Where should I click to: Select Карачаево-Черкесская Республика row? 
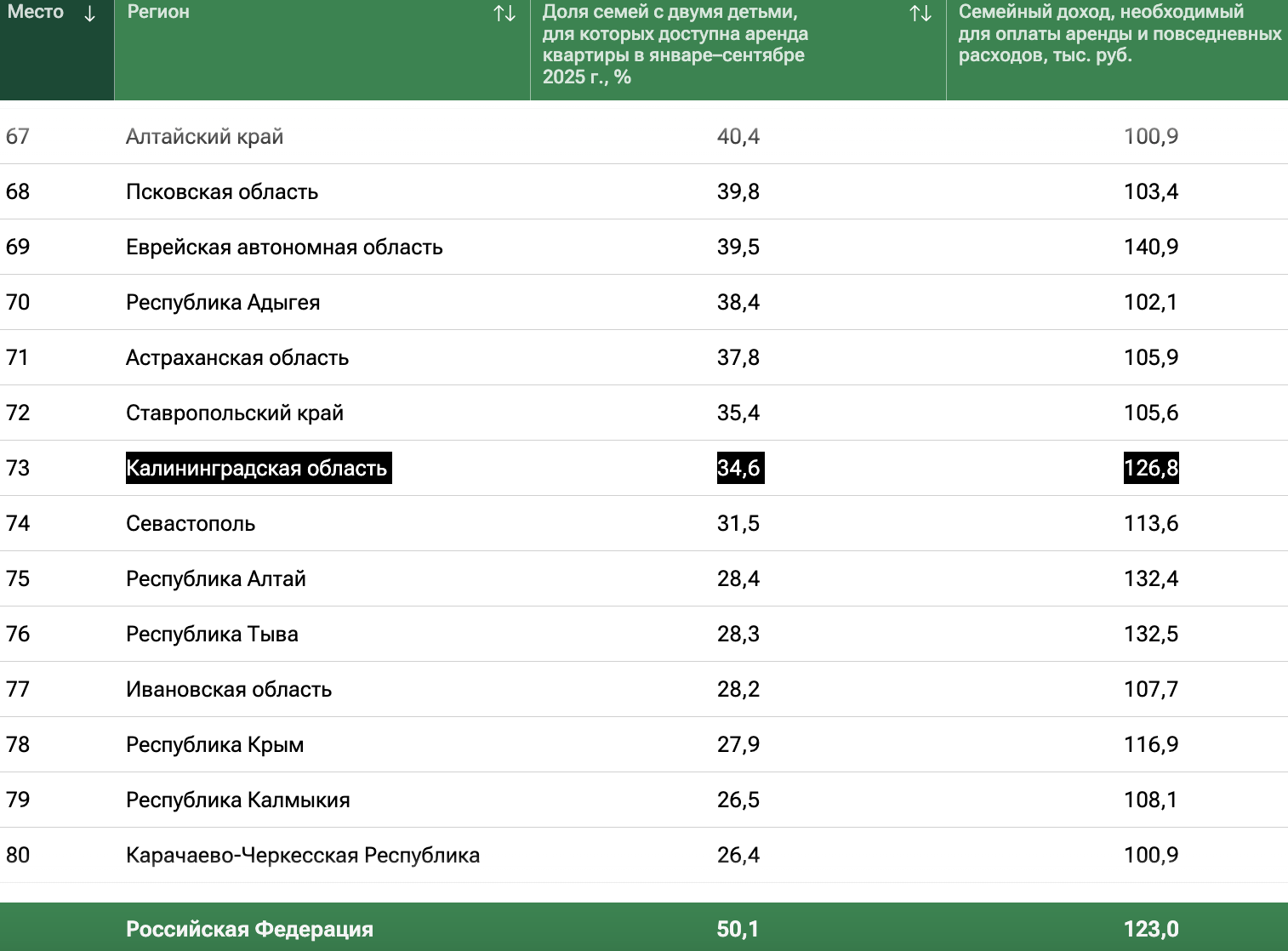(x=303, y=856)
